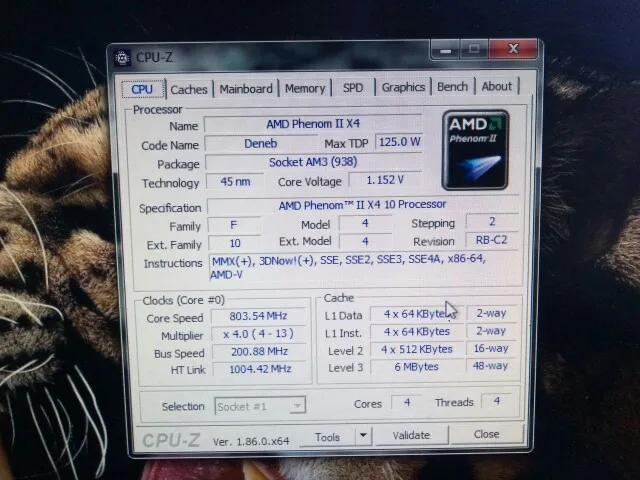Click the Core Voltage value 1.152 V
The height and width of the screenshot is (480, 640).
pyautogui.click(x=385, y=180)
